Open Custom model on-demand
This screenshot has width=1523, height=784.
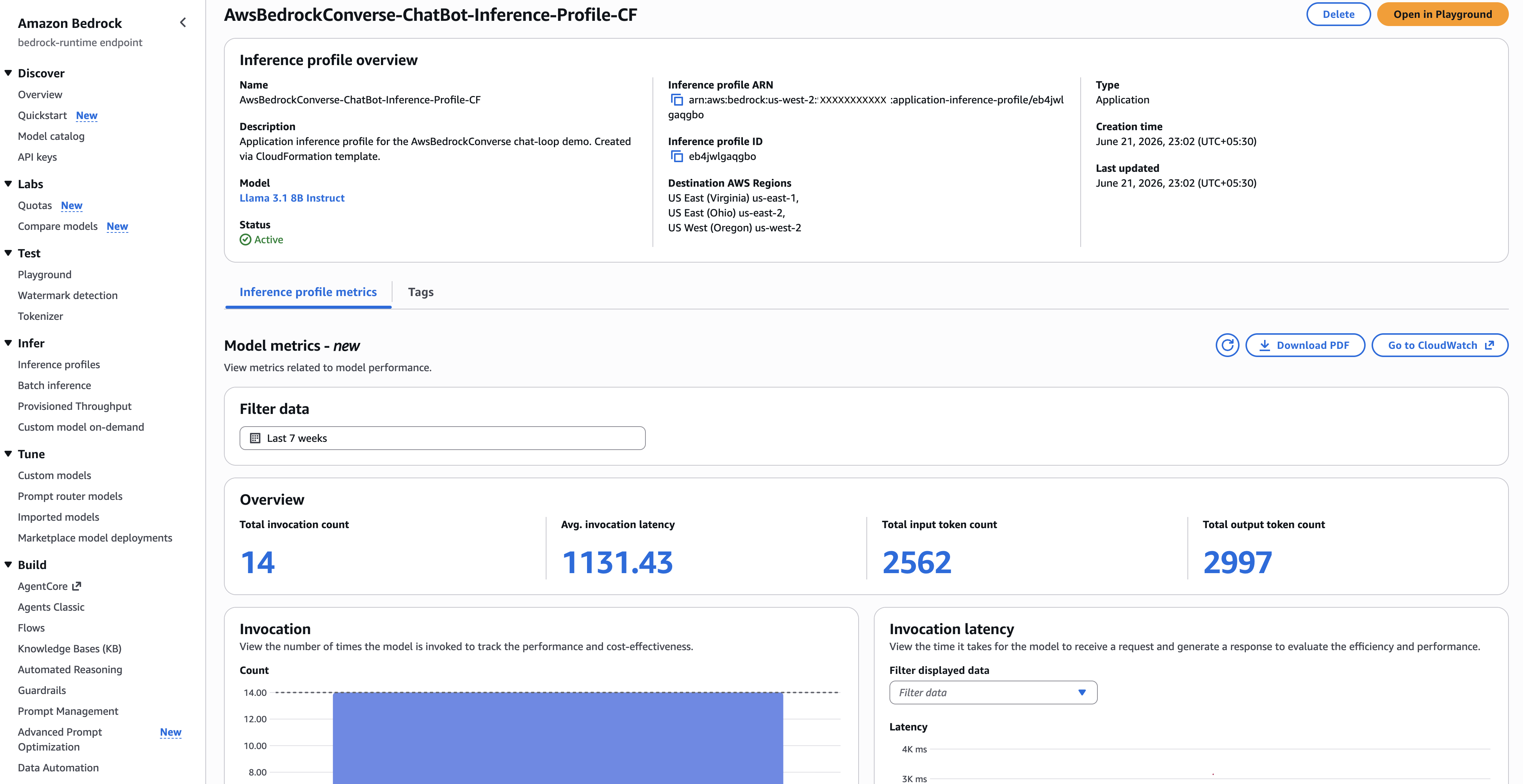(x=81, y=426)
